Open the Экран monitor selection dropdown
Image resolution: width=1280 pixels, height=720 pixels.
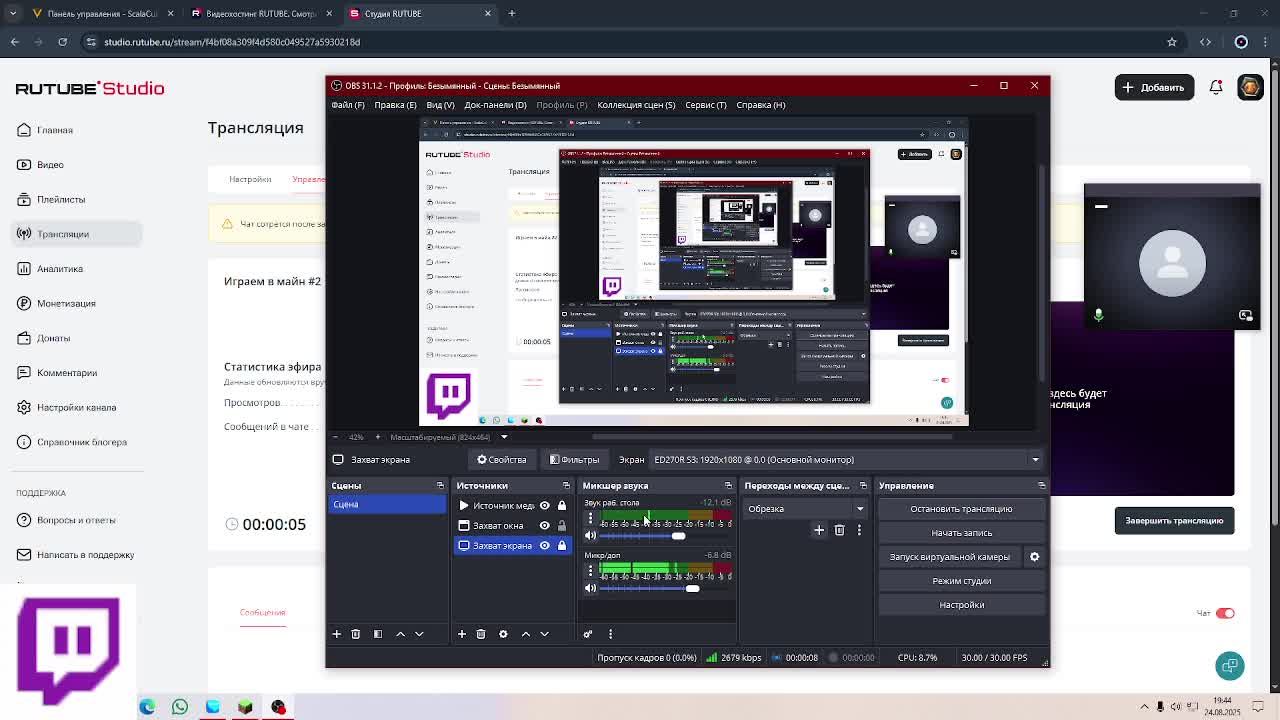pos(846,460)
